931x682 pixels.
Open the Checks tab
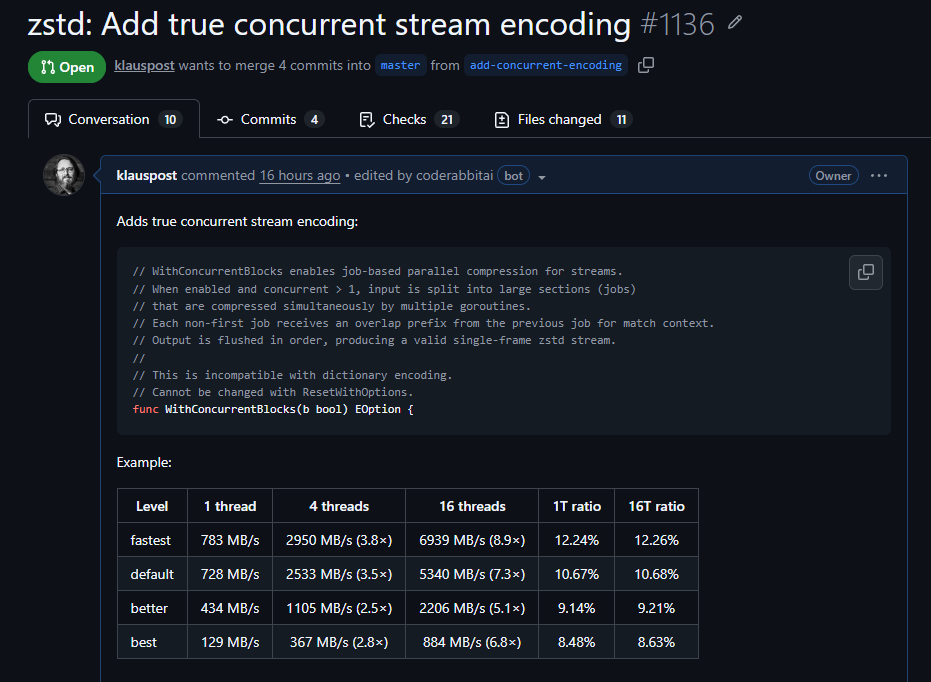(408, 119)
